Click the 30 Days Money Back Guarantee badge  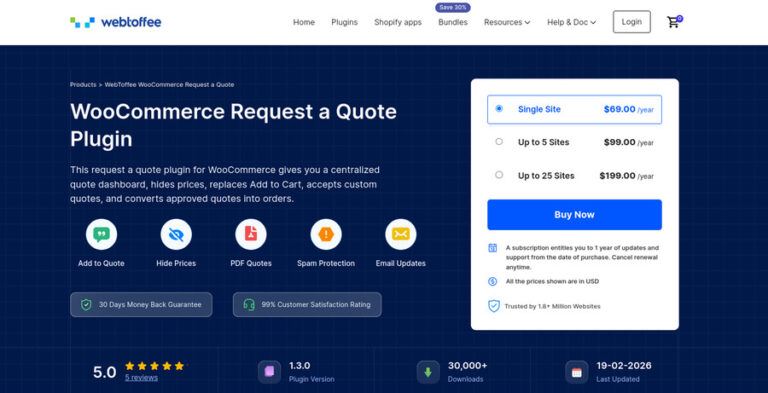click(141, 304)
